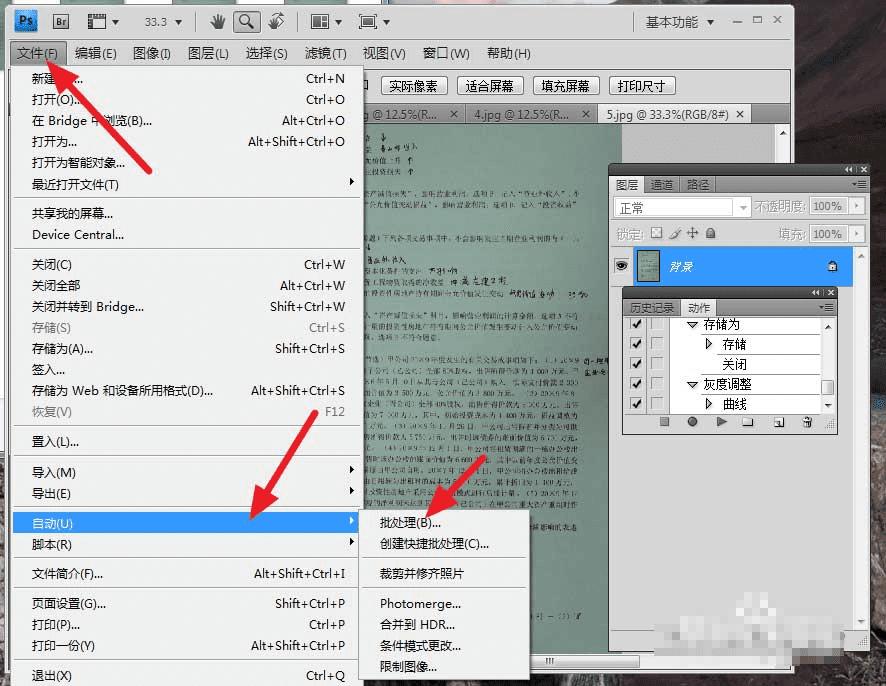Open the 填充 slider arrow
Image resolution: width=886 pixels, height=686 pixels.
[x=857, y=233]
